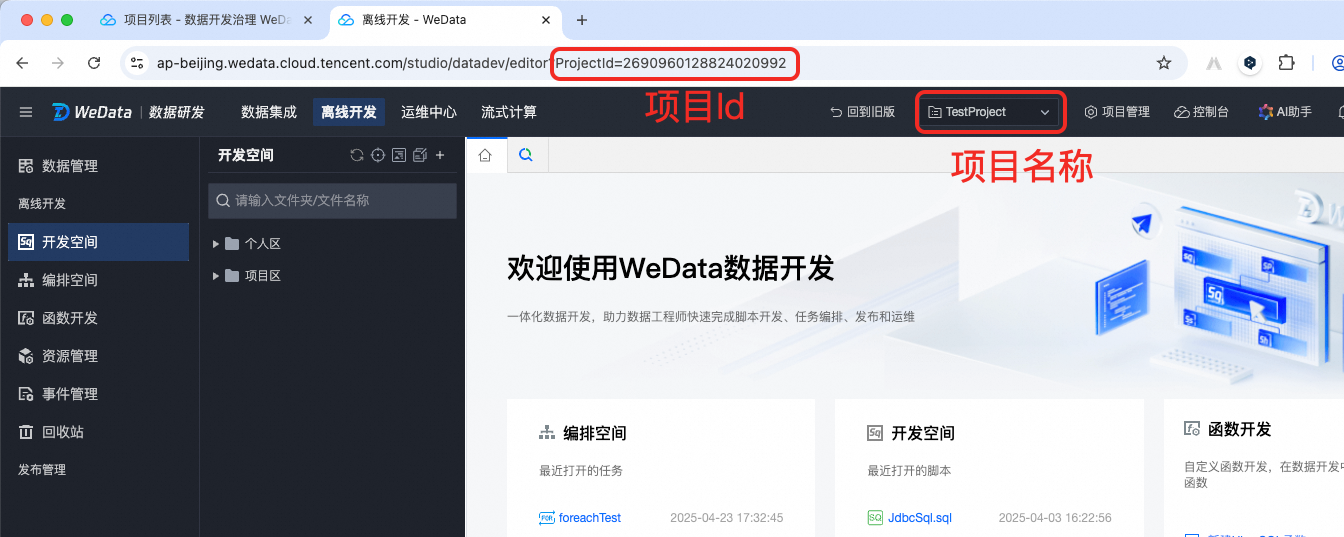Click the dark hexagon extension icon

click(x=1250, y=63)
